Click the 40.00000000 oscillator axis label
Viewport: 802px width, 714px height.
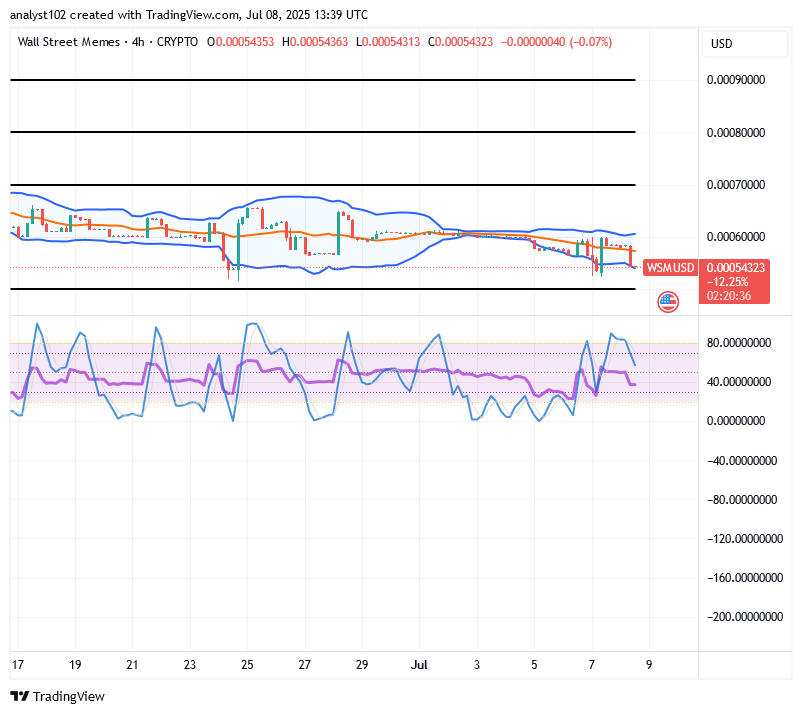[x=739, y=382]
